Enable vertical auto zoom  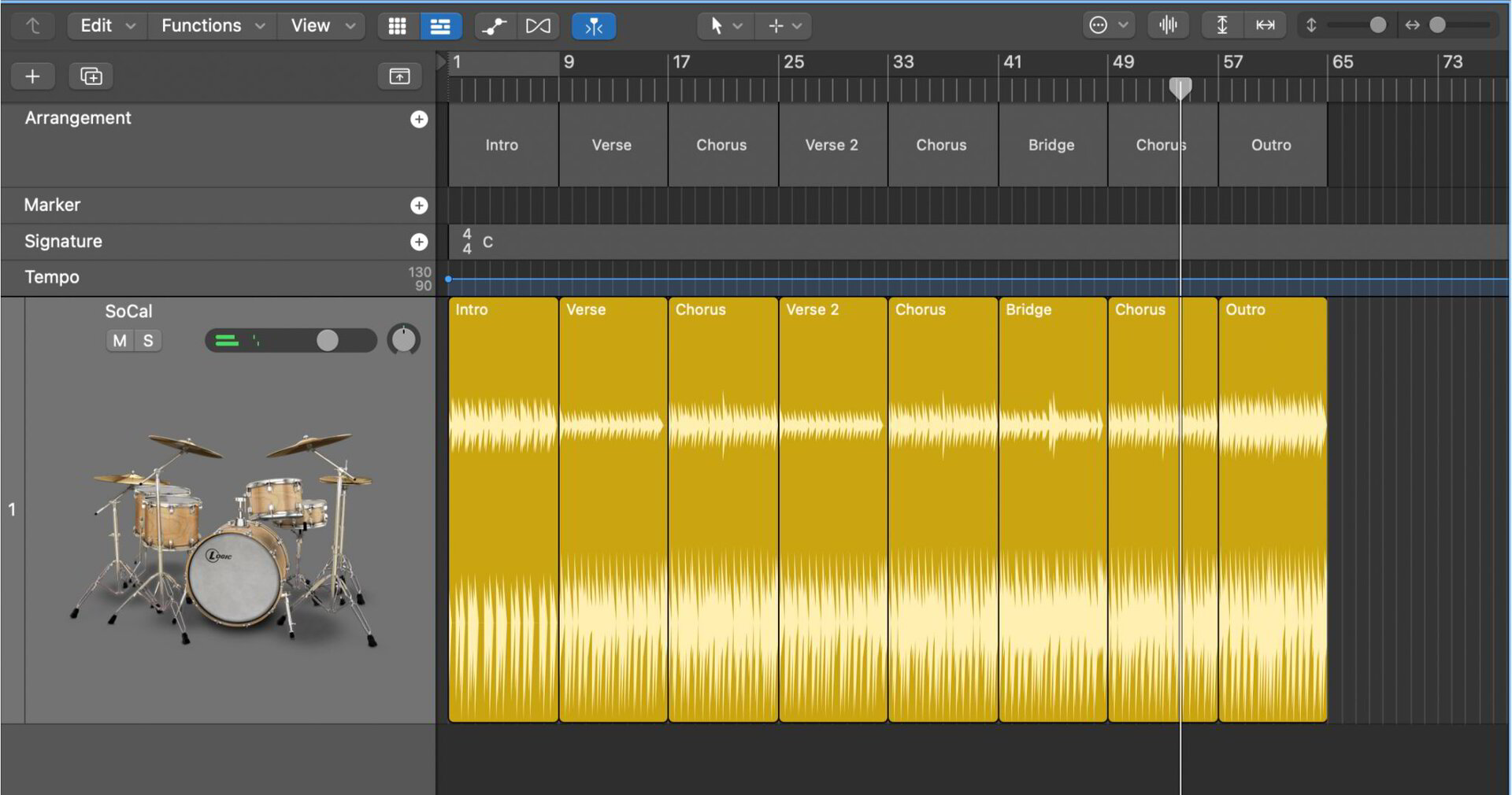[1221, 24]
